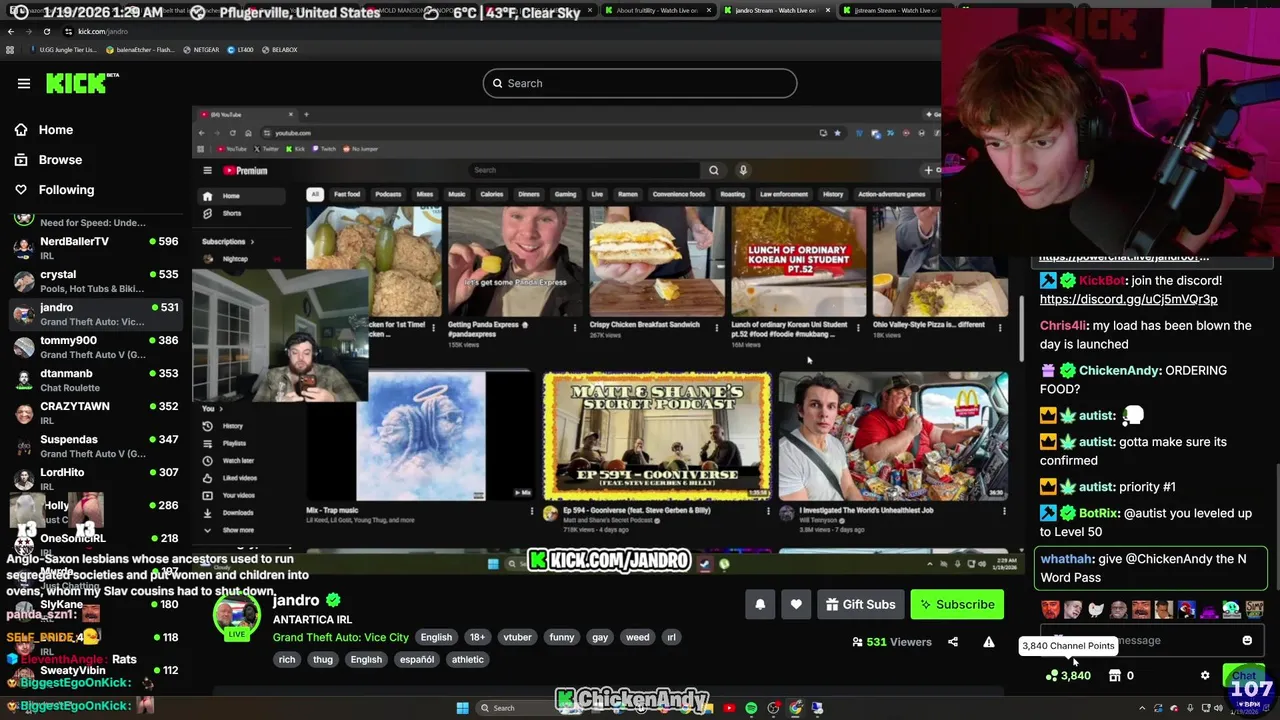The width and height of the screenshot is (1280, 720).
Task: Open Browse in Kick sidebar
Action: tap(60, 160)
